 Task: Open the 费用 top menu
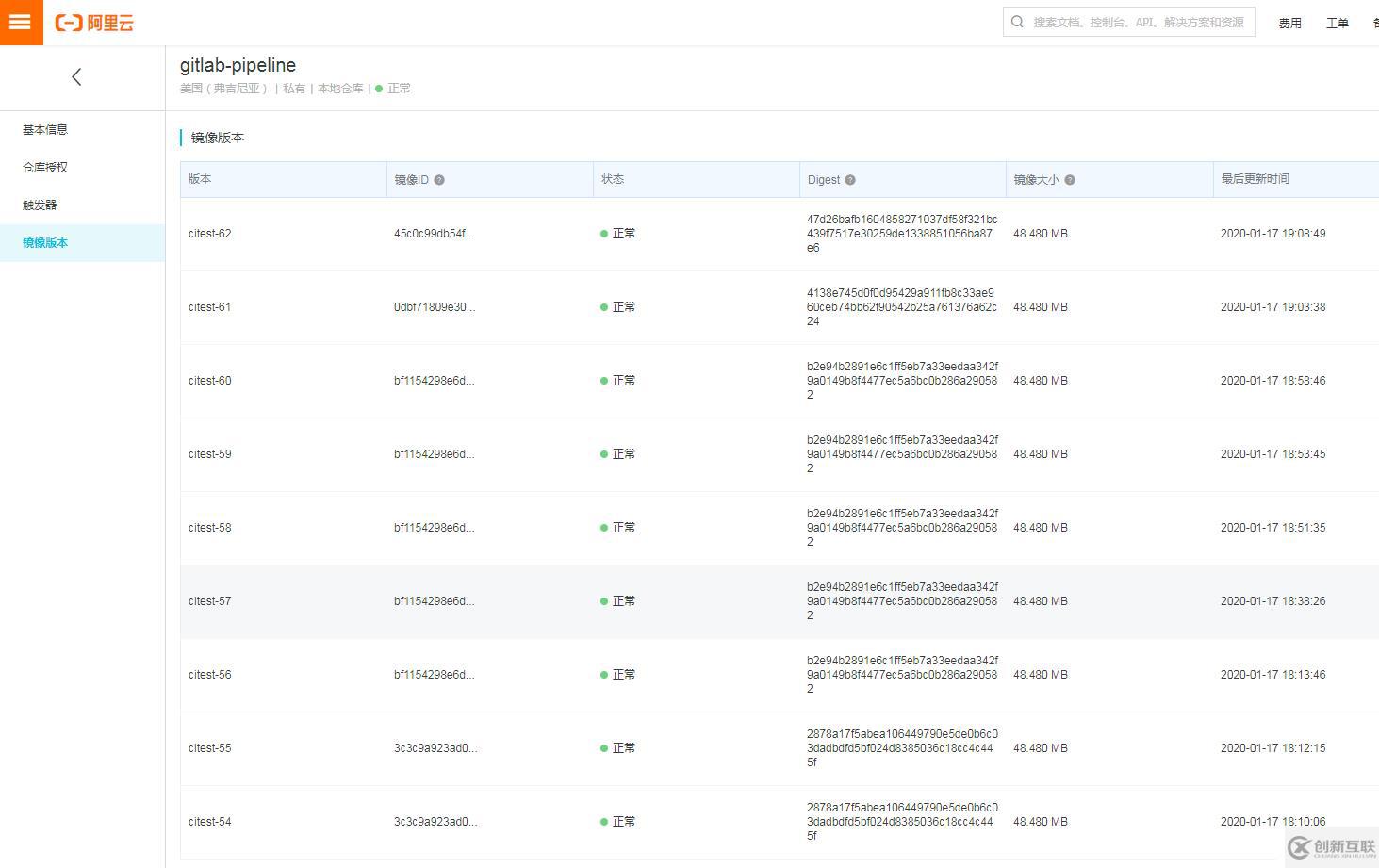1290,23
